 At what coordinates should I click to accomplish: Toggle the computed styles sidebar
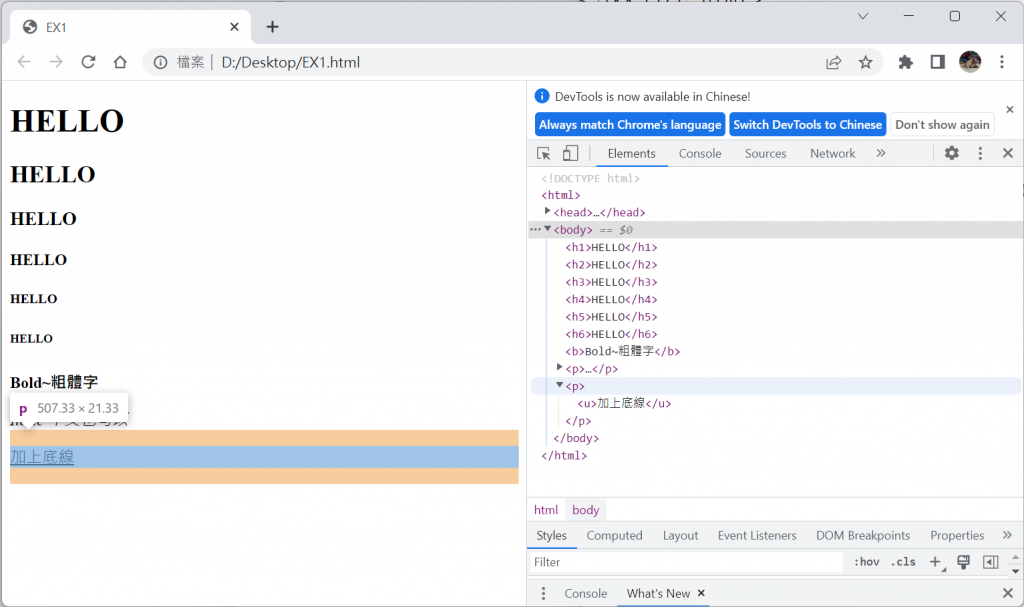991,562
